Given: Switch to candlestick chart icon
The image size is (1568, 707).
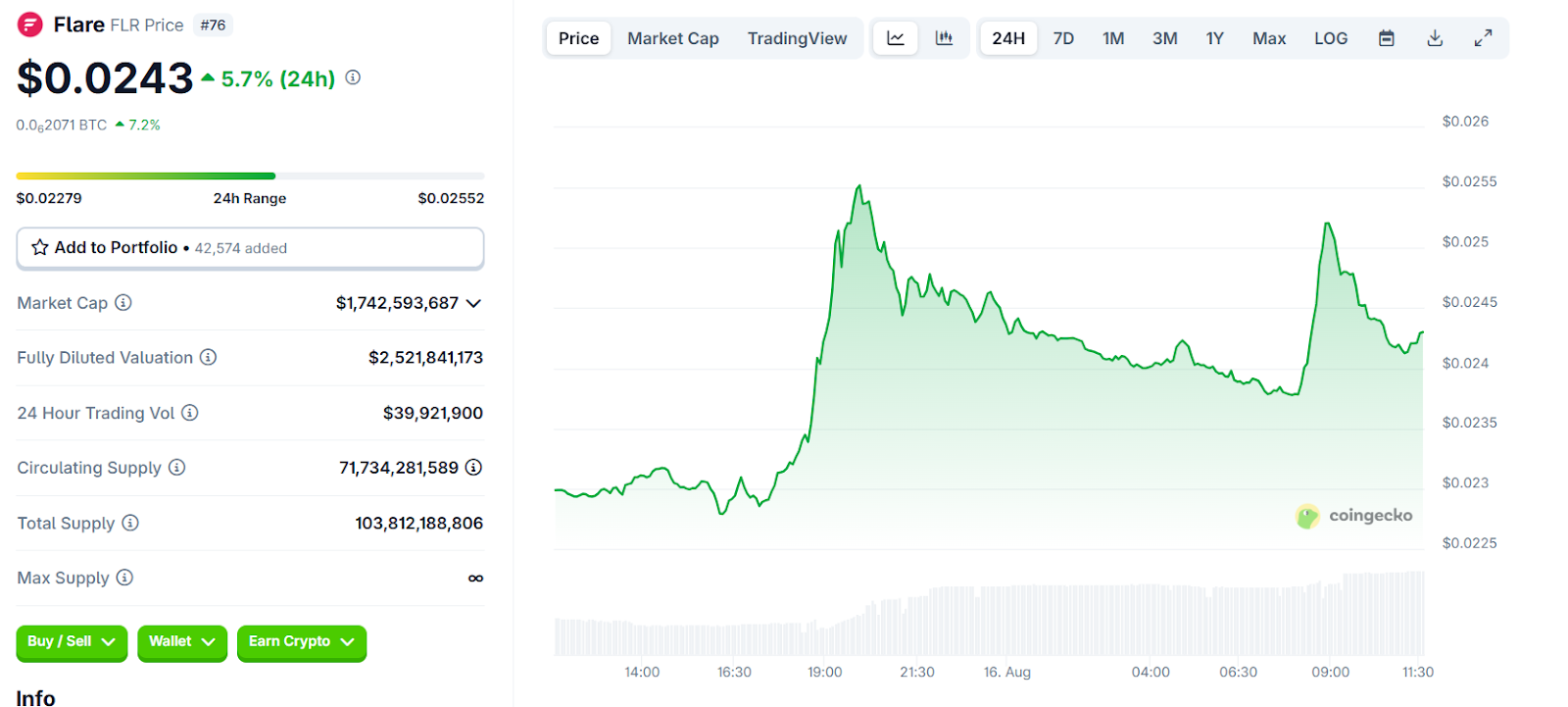Looking at the screenshot, I should (x=944, y=38).
